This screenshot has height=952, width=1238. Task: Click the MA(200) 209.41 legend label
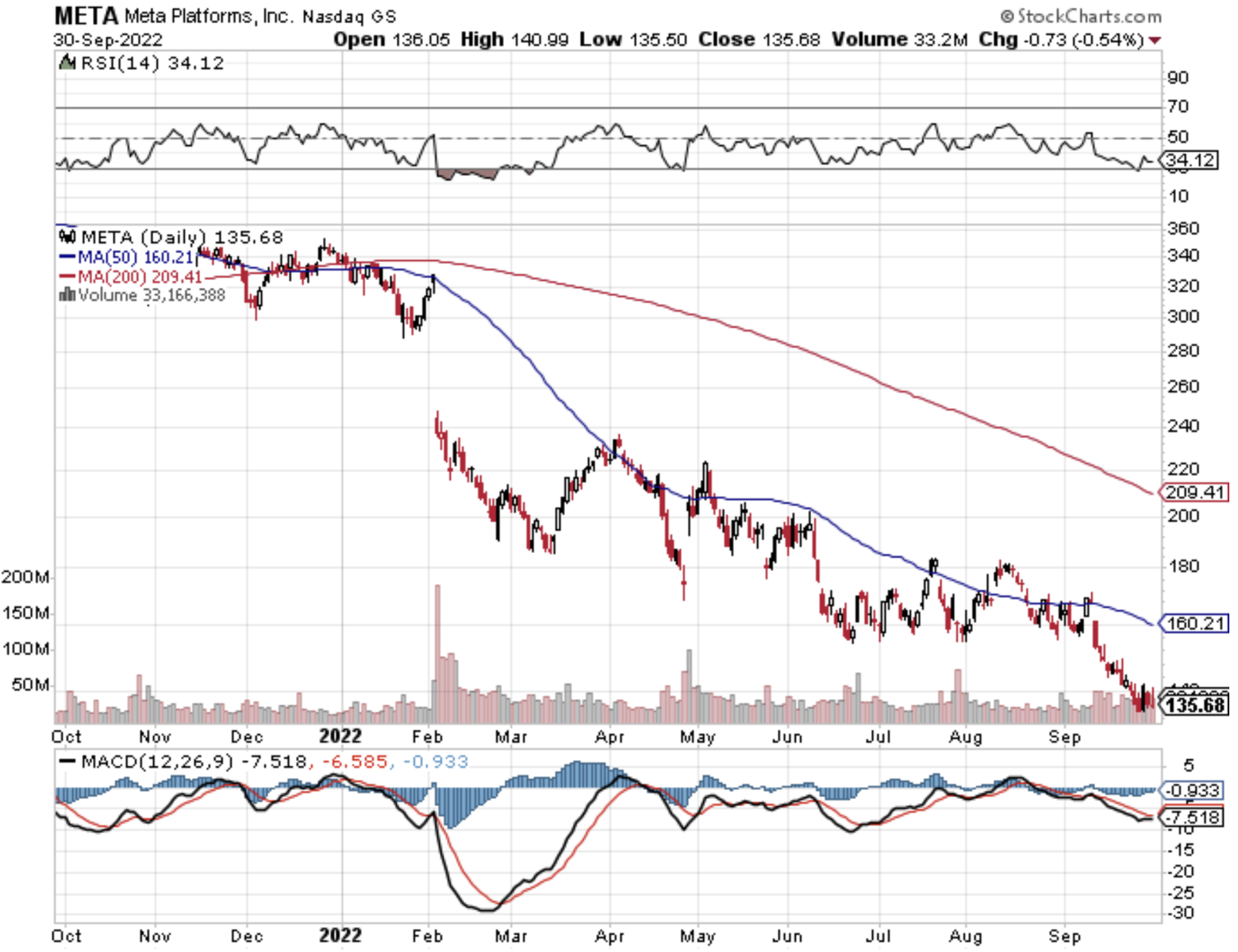pos(140,277)
